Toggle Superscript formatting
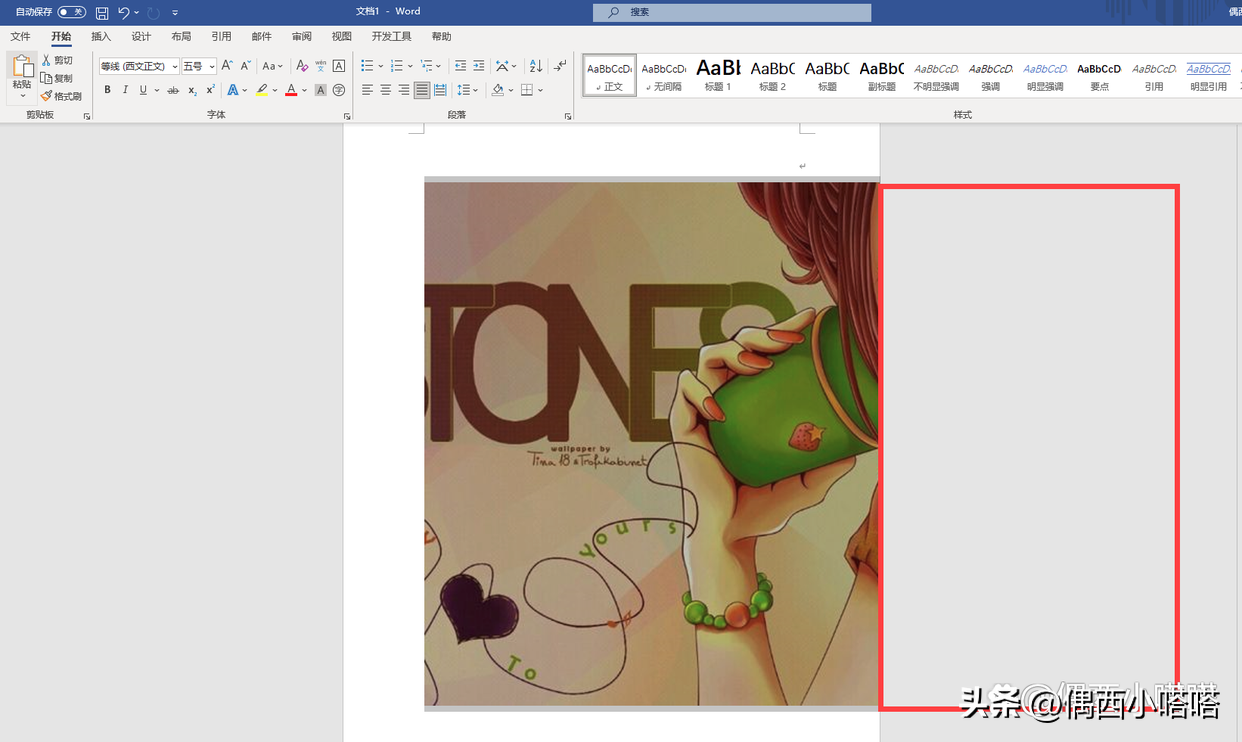 210,90
